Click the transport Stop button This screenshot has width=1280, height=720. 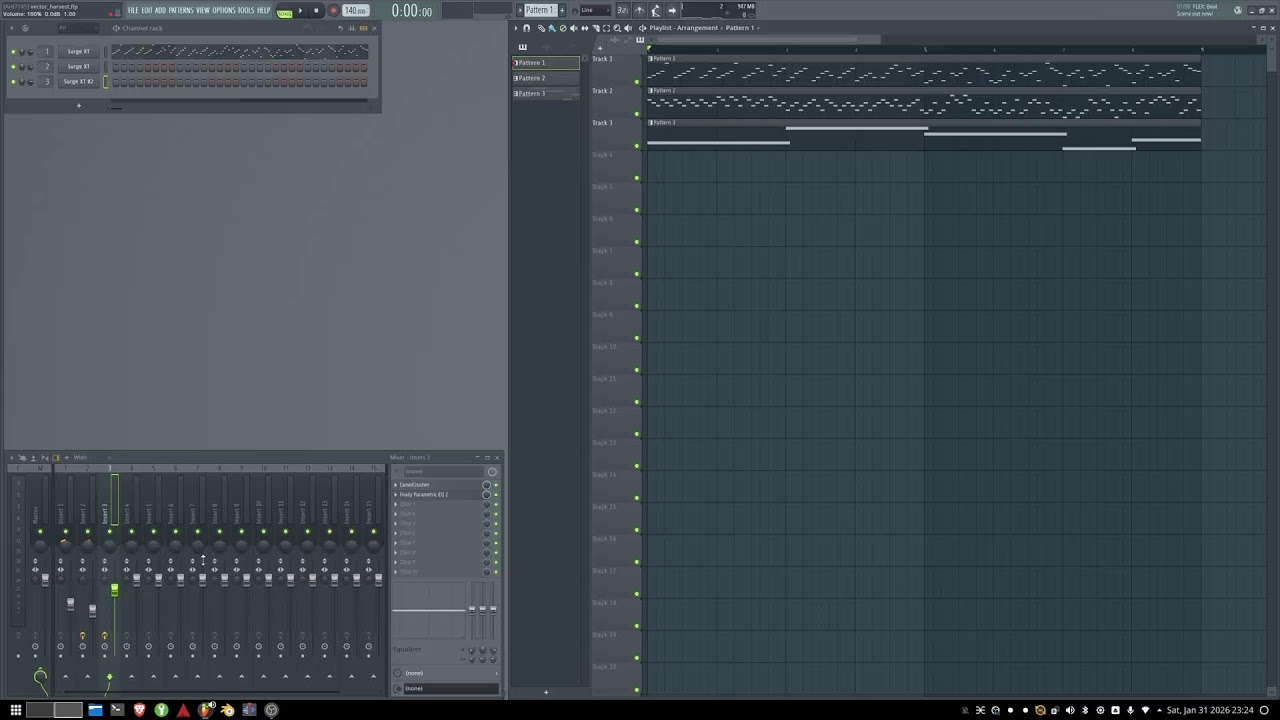tap(316, 11)
